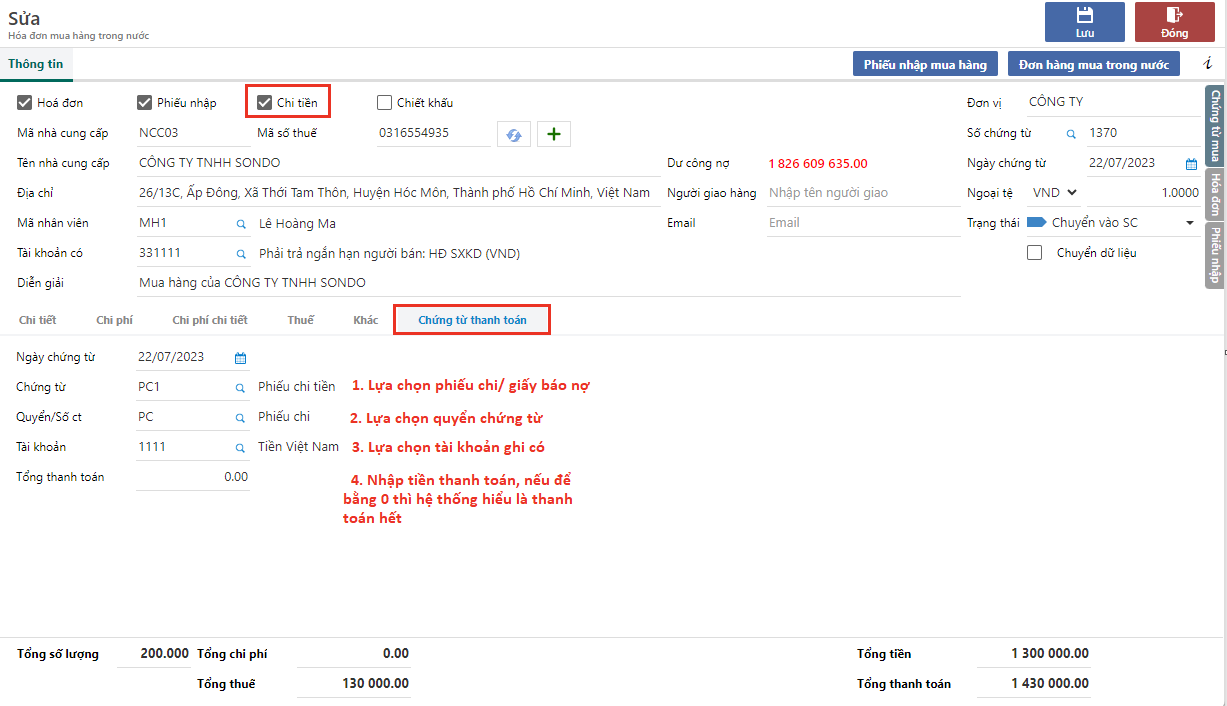Click search icon in Tài khoản có field
This screenshot has width=1227, height=706.
(240, 254)
